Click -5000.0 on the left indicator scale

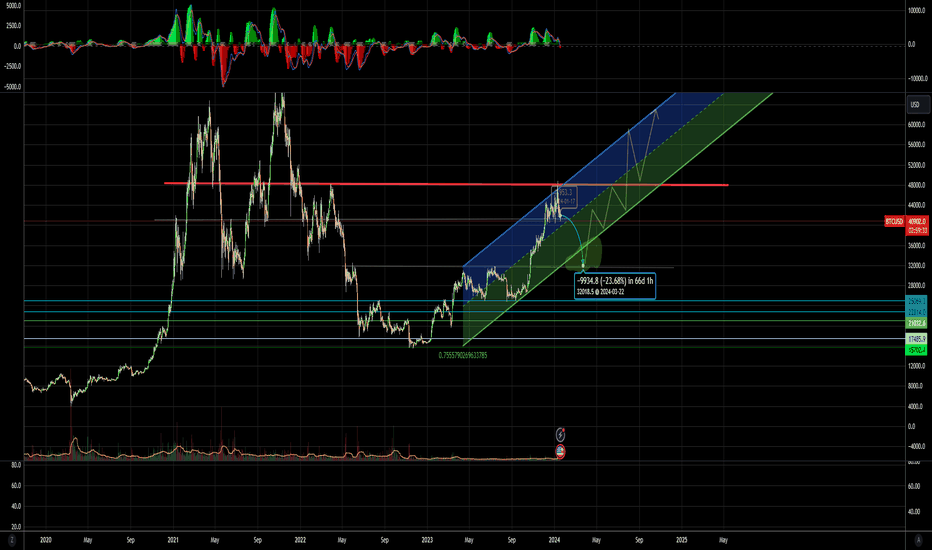(12, 87)
